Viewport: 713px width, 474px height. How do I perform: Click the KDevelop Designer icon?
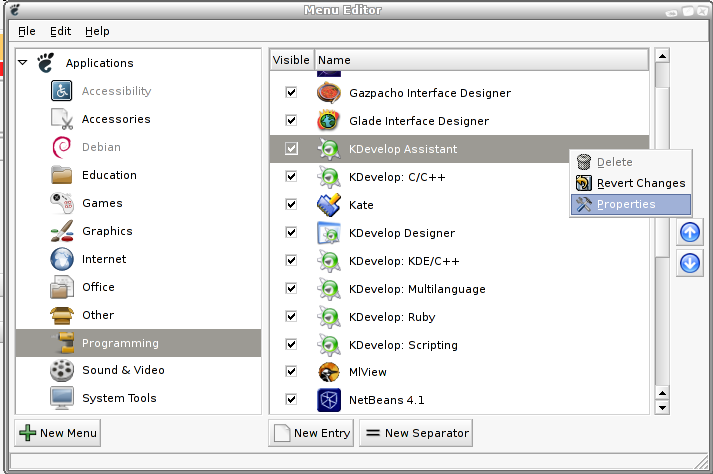click(328, 233)
